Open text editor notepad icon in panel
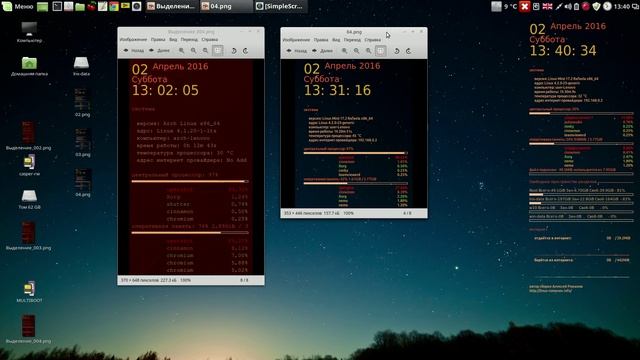 pyautogui.click(x=102, y=6)
